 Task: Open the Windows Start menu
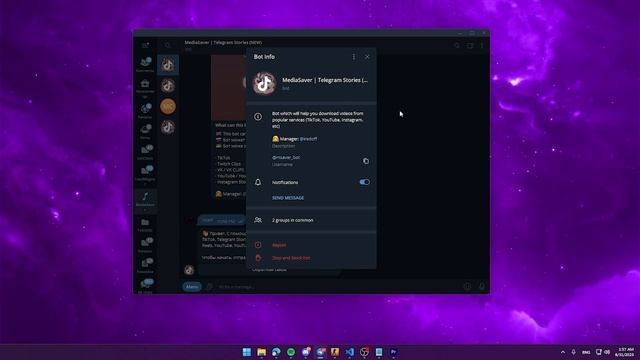tap(247, 352)
